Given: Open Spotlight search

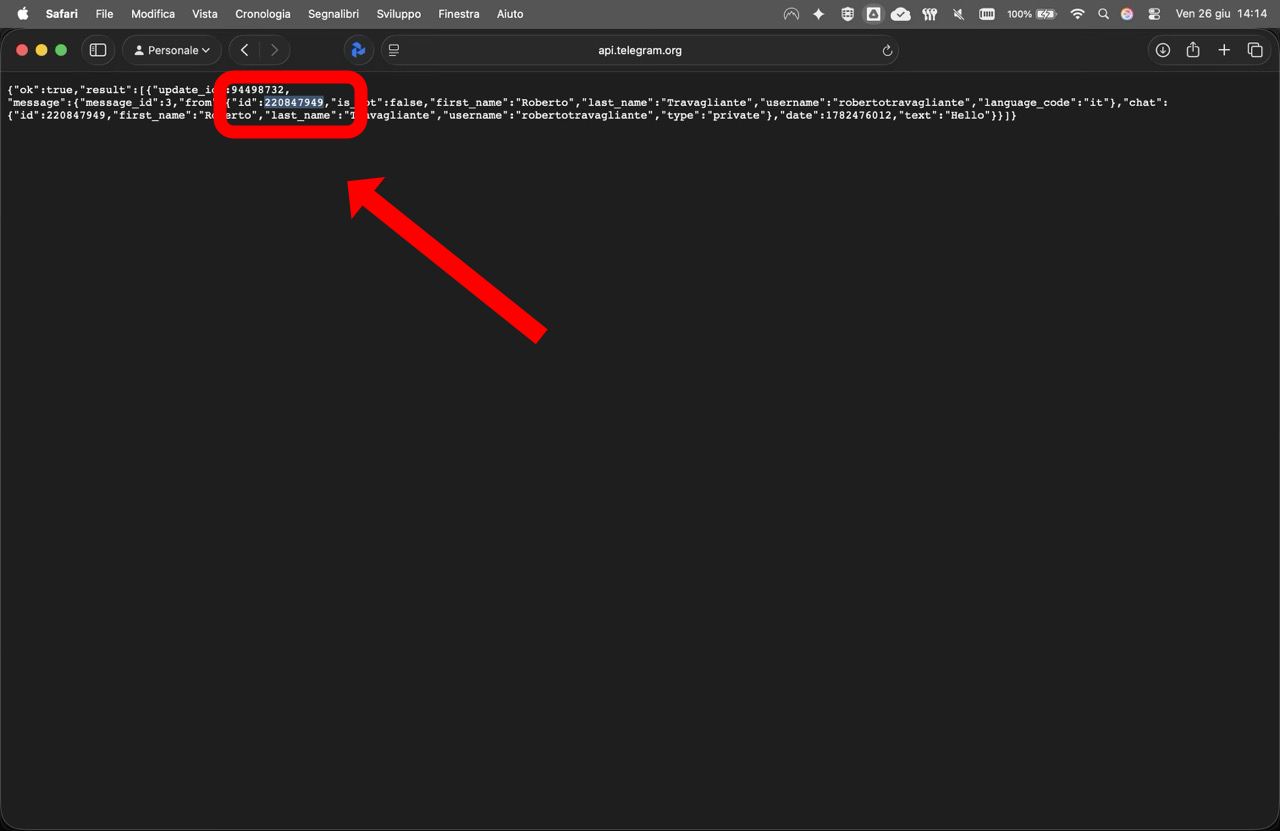Looking at the screenshot, I should tap(1103, 14).
